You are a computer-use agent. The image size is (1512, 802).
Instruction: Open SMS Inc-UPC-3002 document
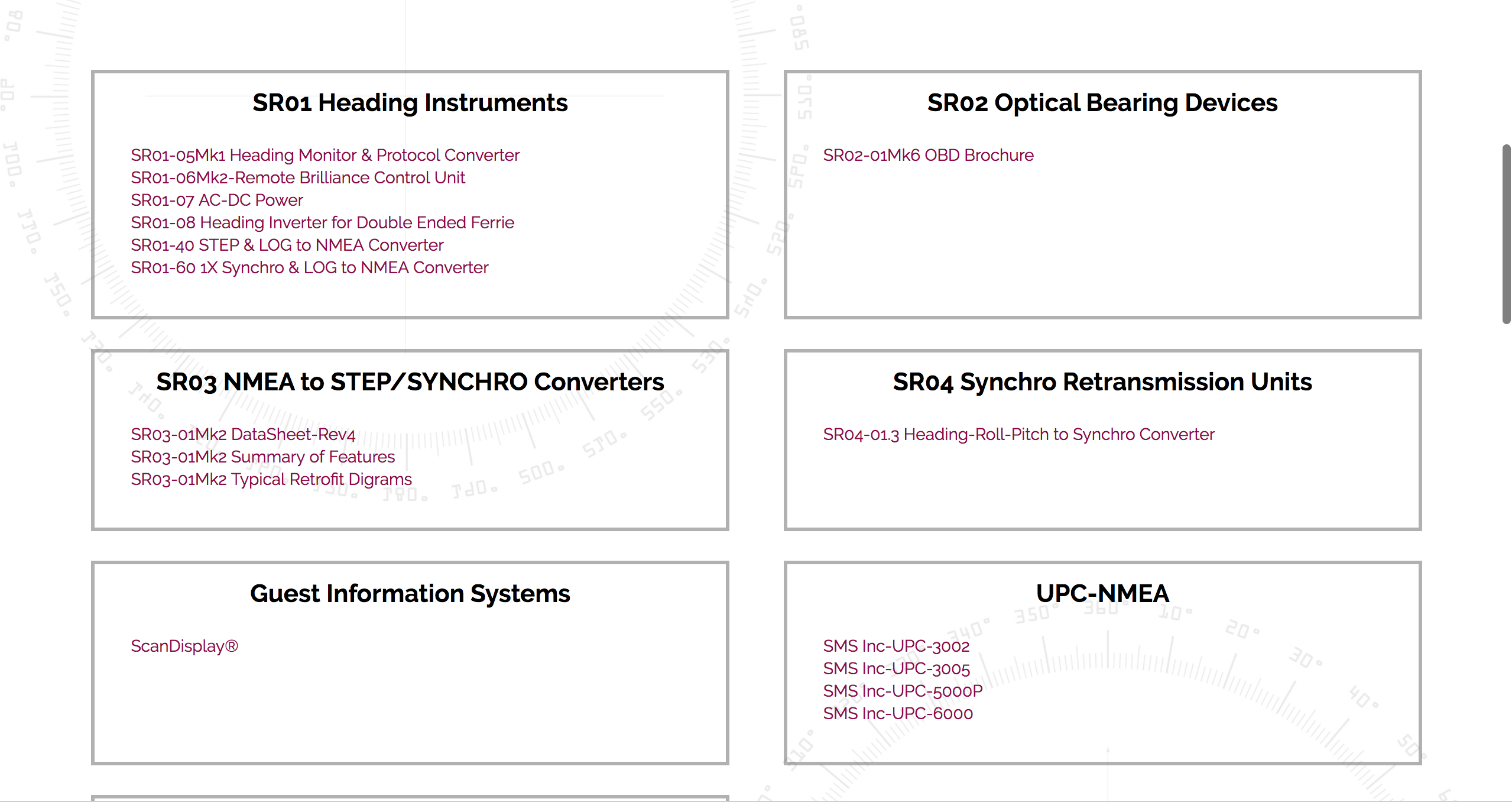895,646
